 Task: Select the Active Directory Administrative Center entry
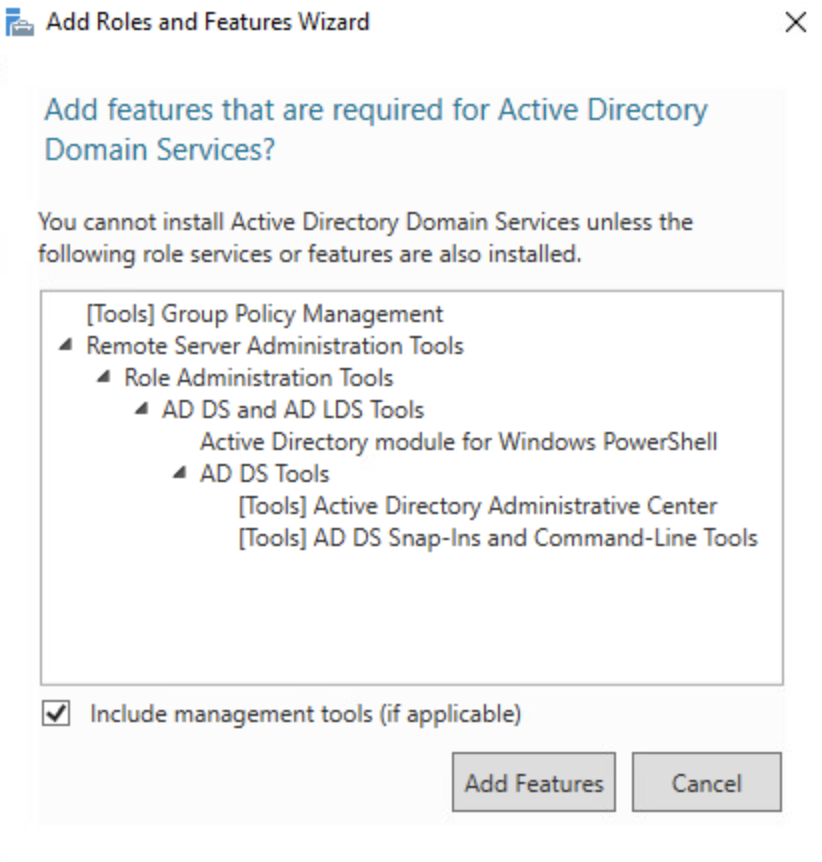click(x=477, y=506)
